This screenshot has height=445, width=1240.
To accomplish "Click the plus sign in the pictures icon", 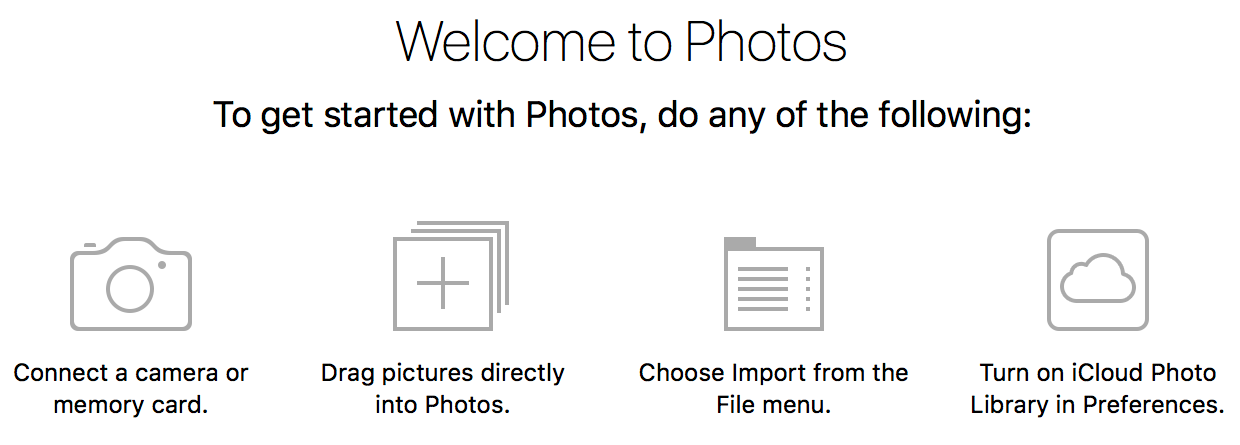I will point(443,283).
